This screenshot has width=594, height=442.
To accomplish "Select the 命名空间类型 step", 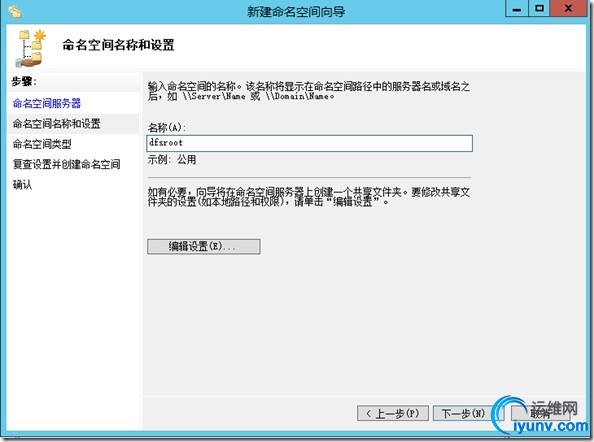I will (x=42, y=144).
